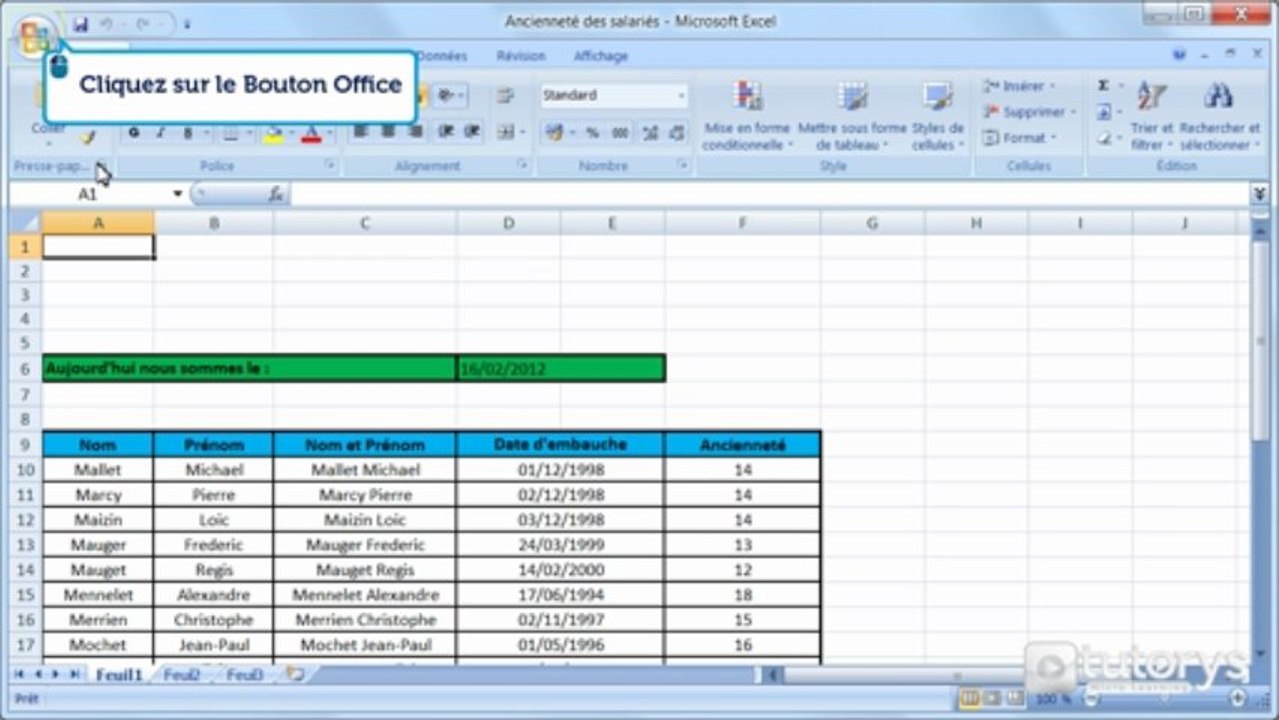The width and height of the screenshot is (1279, 720).
Task: Save the workbook from Quick Access Toolbar
Action: 80,24
